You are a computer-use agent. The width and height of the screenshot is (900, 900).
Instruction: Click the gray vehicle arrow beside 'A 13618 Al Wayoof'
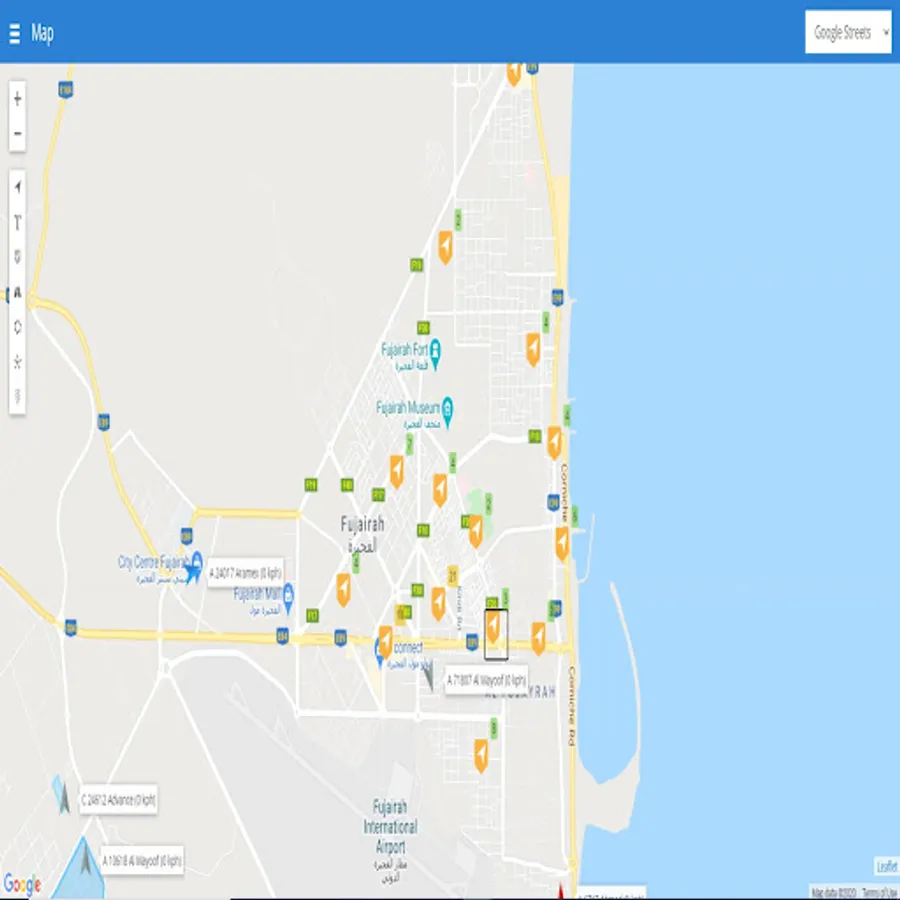[85, 859]
